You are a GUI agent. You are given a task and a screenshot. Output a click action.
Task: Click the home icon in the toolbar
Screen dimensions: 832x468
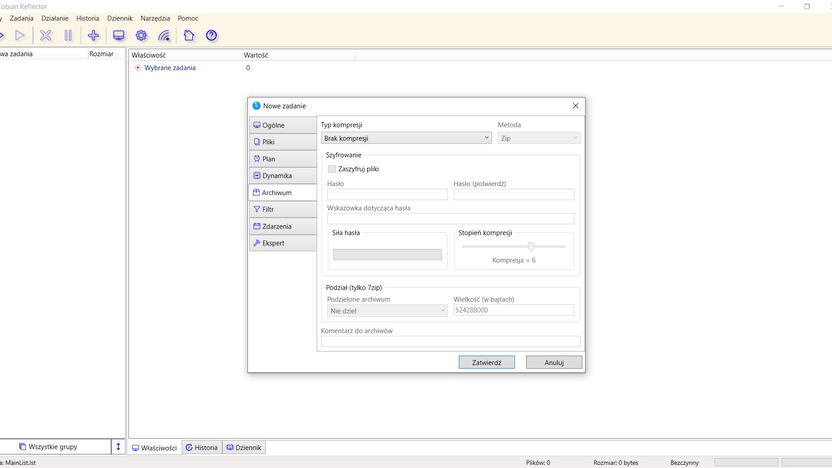point(189,36)
